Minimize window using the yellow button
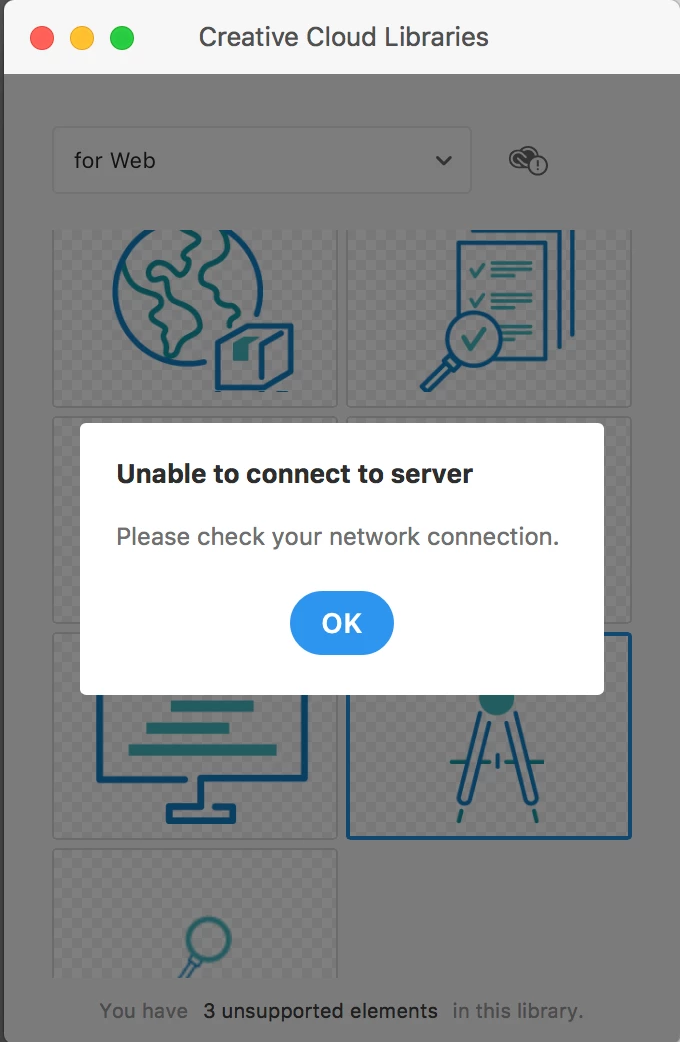Image resolution: width=680 pixels, height=1042 pixels. coord(82,38)
